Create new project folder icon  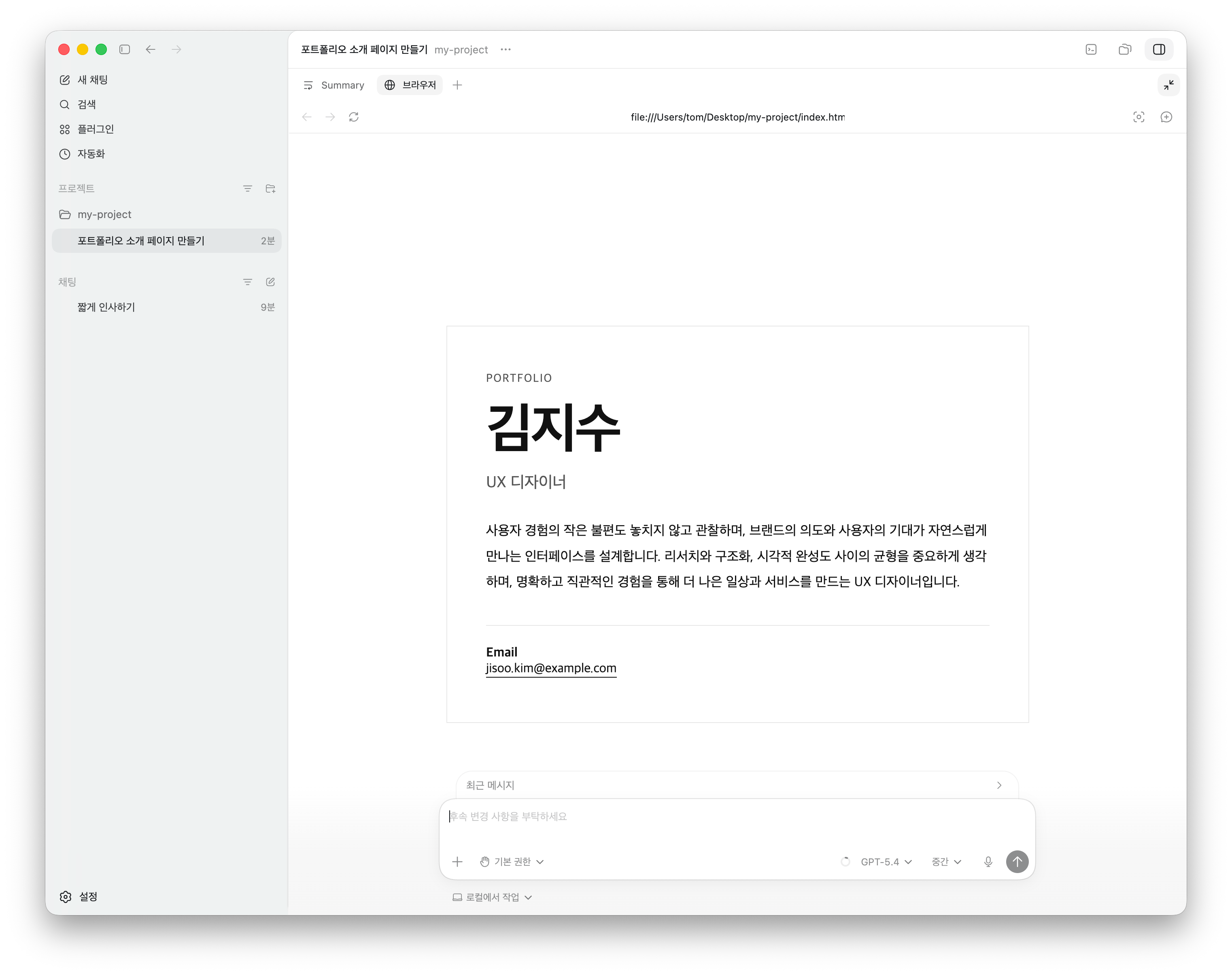click(271, 189)
